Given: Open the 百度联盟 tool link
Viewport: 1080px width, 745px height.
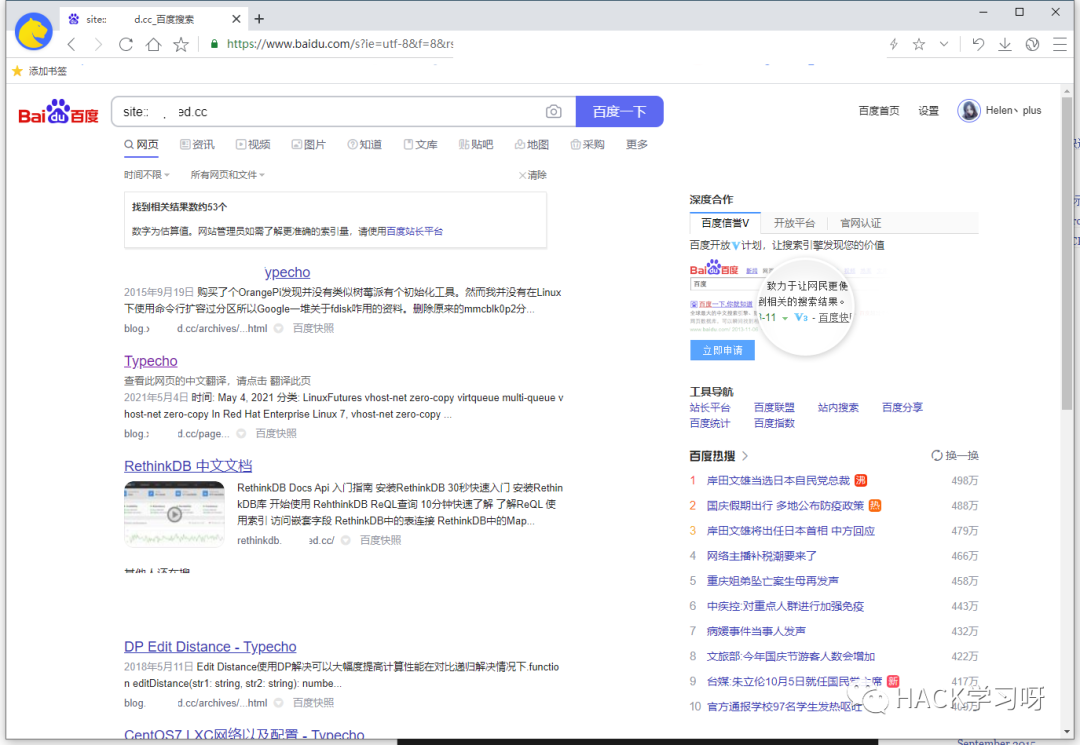Looking at the screenshot, I should 774,408.
